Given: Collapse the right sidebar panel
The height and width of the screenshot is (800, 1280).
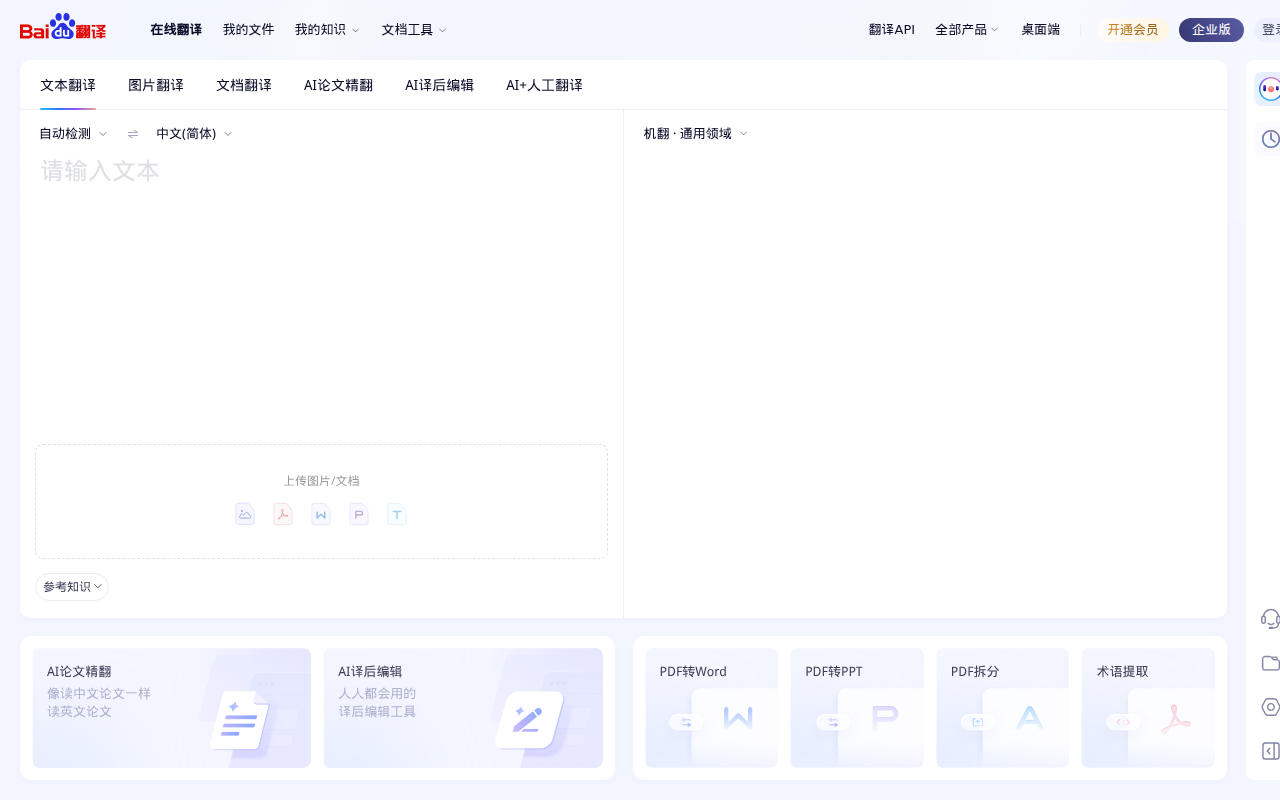Looking at the screenshot, I should pyautogui.click(x=1270, y=751).
